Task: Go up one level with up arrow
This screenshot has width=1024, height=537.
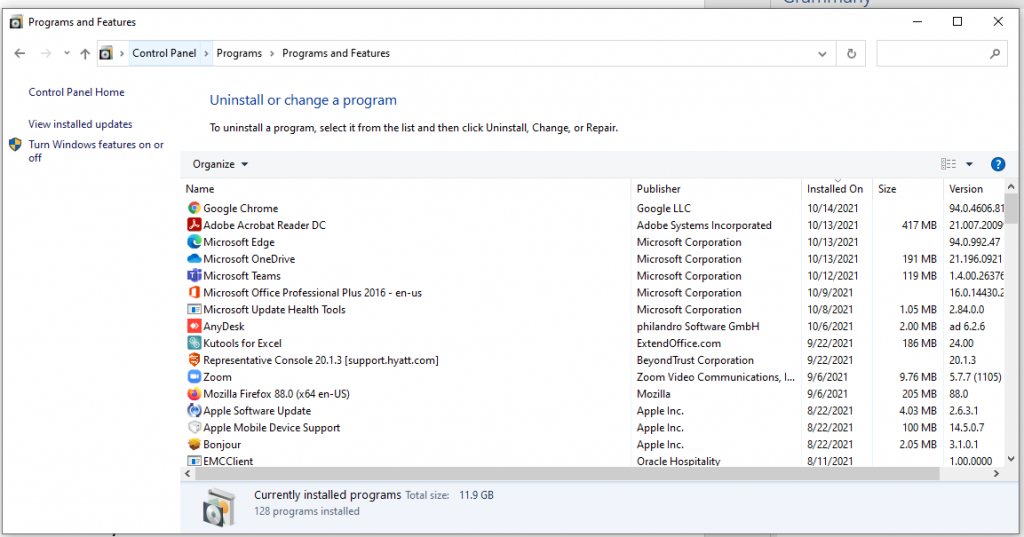Action: [85, 54]
